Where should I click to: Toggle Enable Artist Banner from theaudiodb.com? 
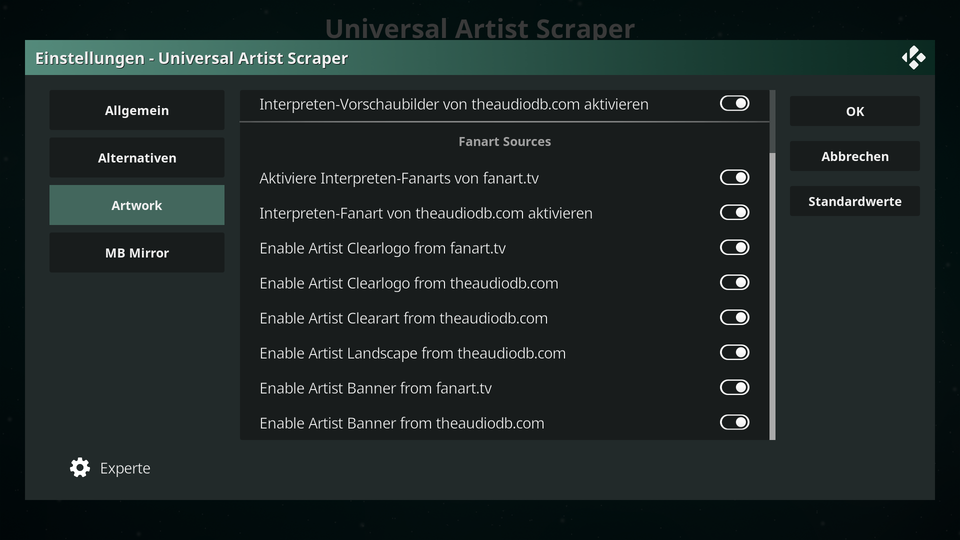click(734, 422)
